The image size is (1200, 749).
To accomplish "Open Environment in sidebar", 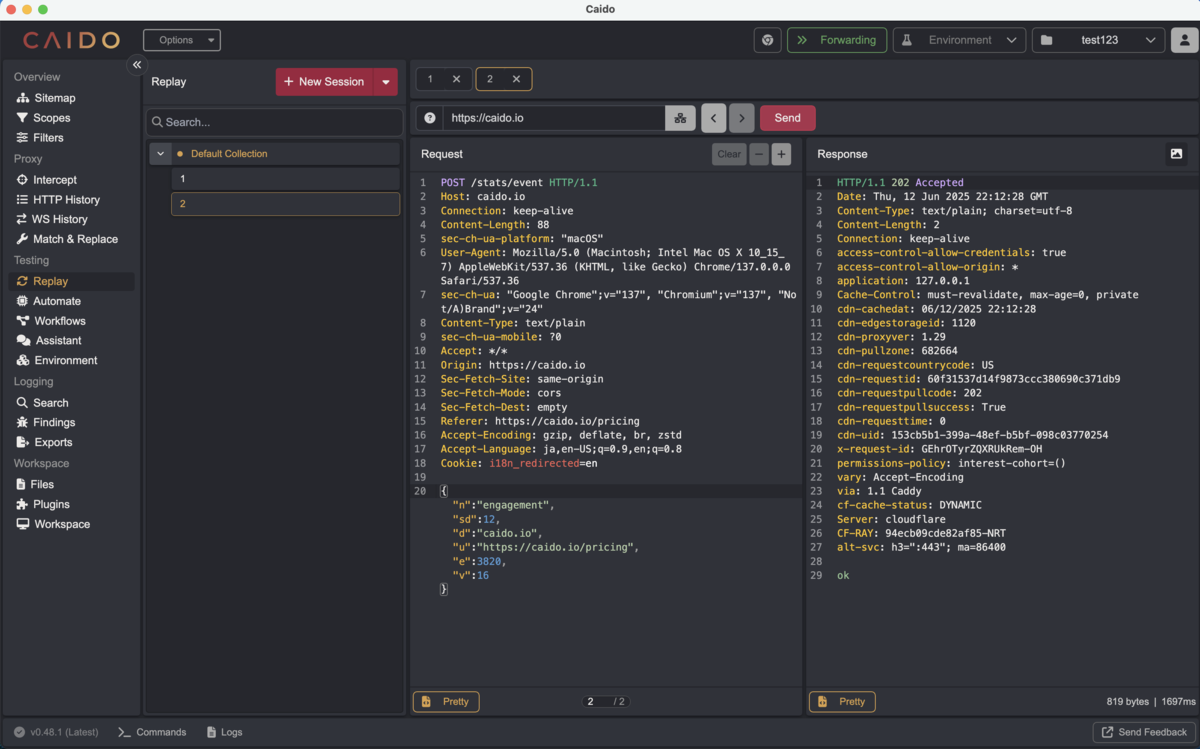I will coord(58,360).
